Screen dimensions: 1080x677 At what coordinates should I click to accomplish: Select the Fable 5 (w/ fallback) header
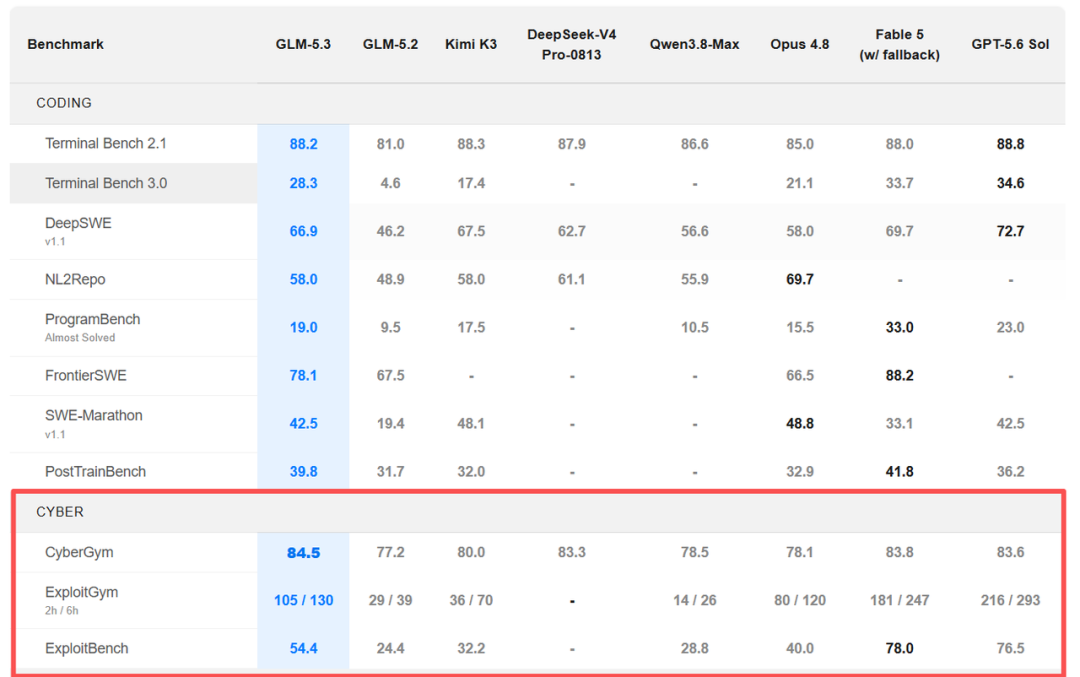[900, 44]
